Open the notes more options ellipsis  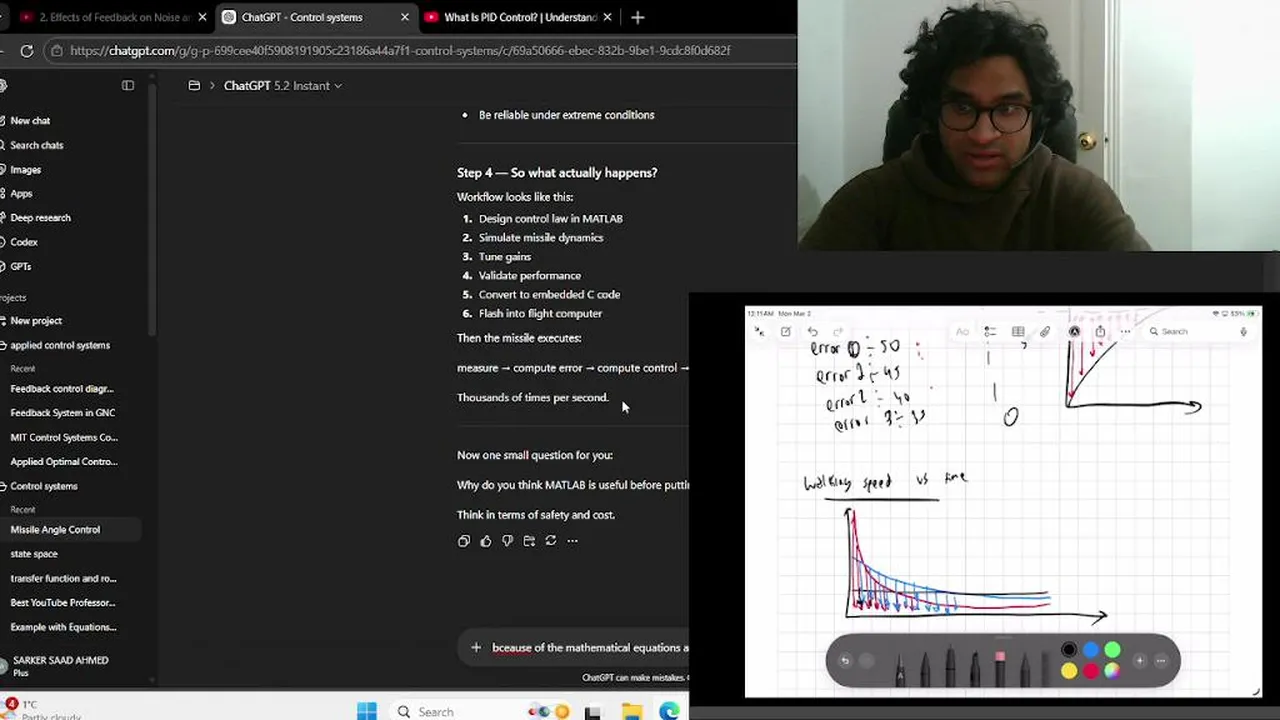pyautogui.click(x=1126, y=332)
